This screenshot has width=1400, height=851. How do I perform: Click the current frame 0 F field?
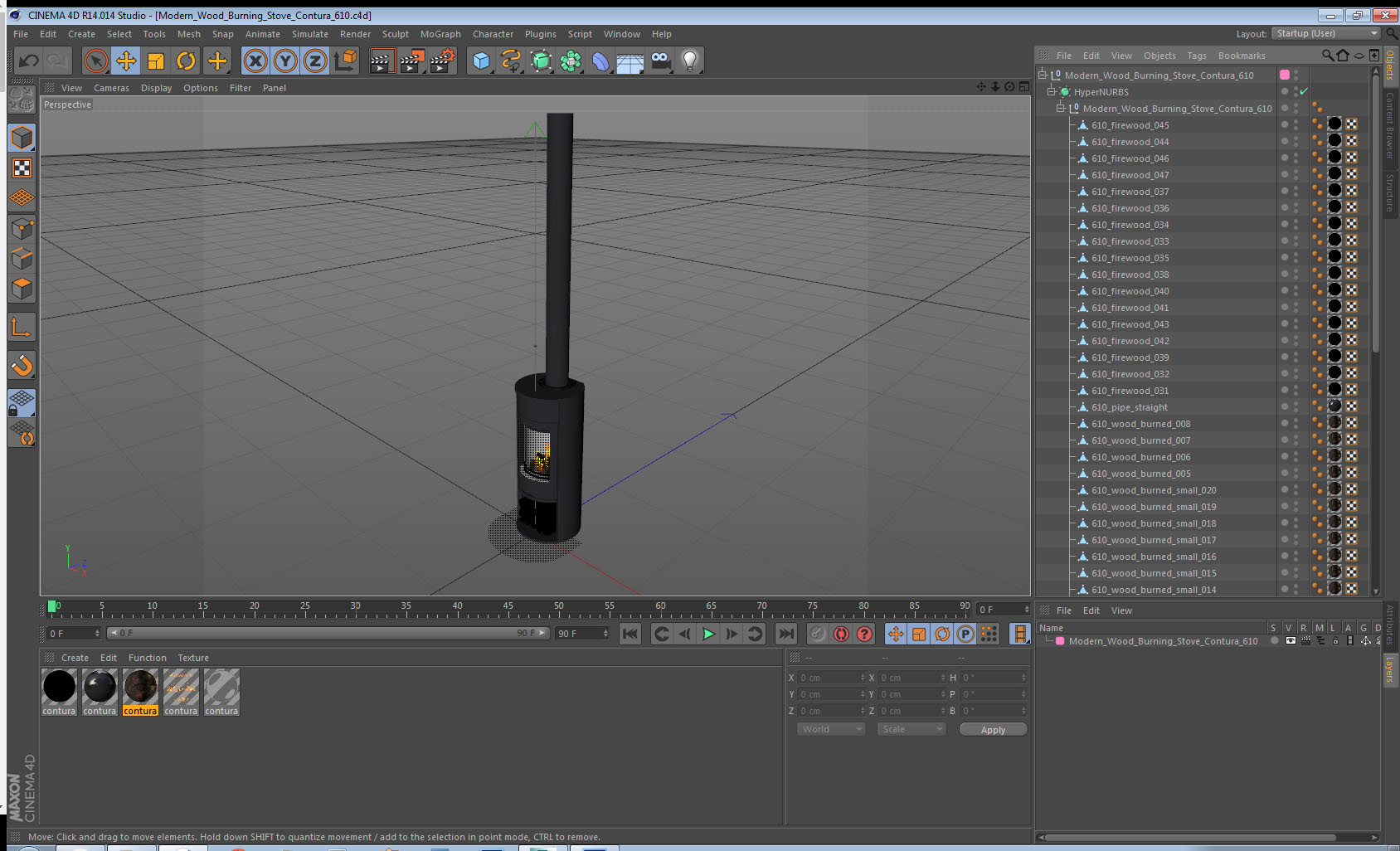(x=73, y=634)
